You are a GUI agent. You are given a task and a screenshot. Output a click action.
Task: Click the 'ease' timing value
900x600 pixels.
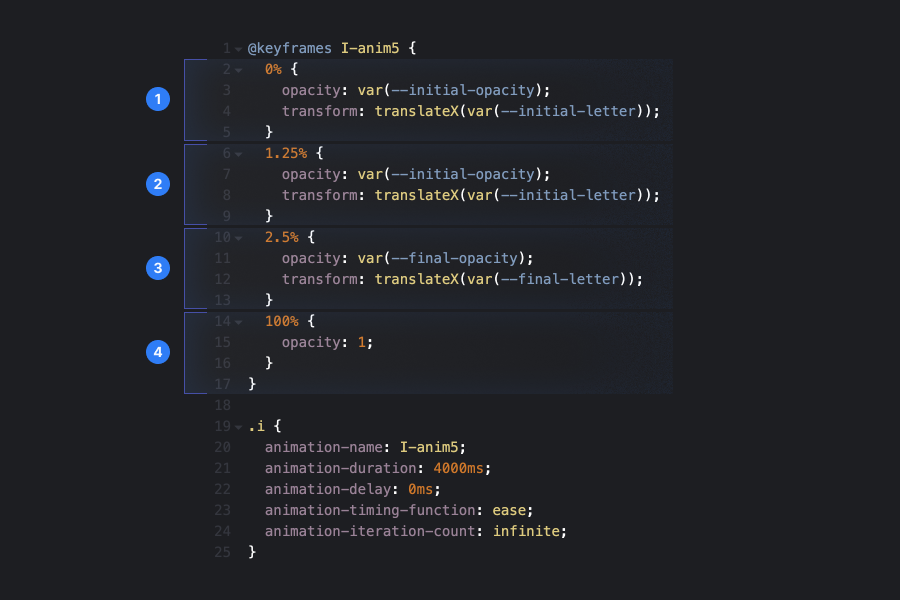pyautogui.click(x=509, y=510)
